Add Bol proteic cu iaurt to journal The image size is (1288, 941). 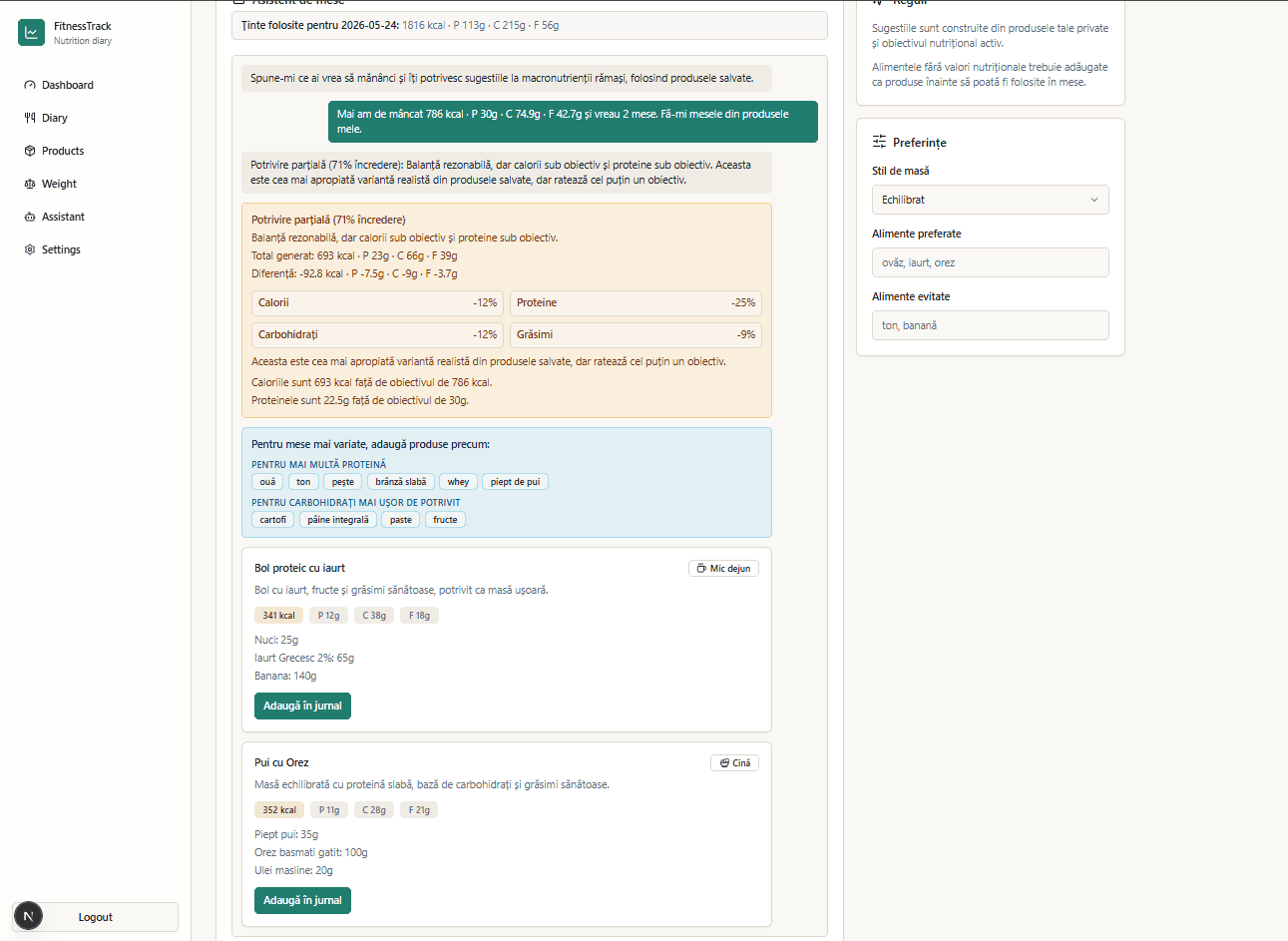(x=302, y=706)
